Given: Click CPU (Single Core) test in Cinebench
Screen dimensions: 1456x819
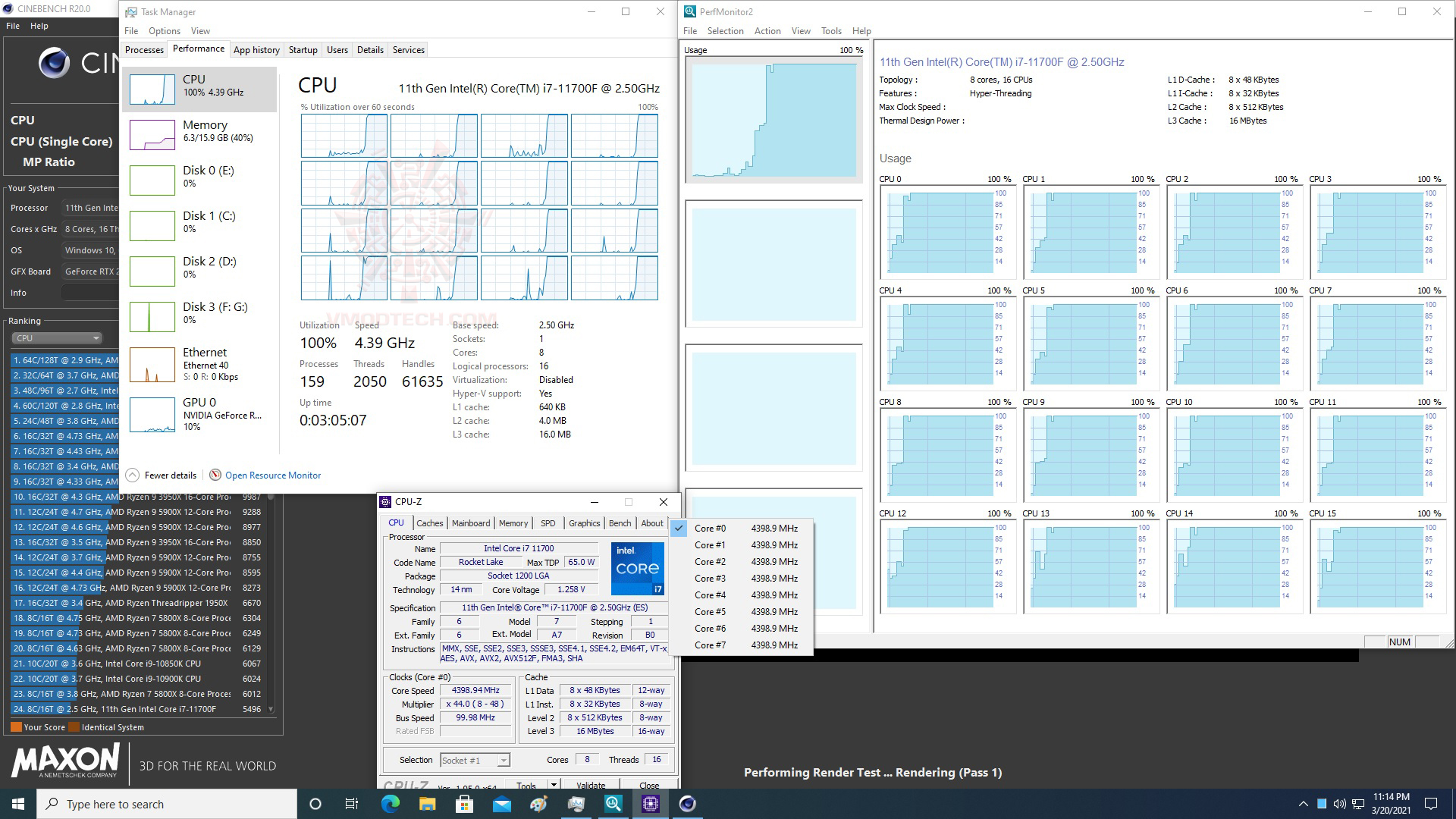Looking at the screenshot, I should (61, 141).
